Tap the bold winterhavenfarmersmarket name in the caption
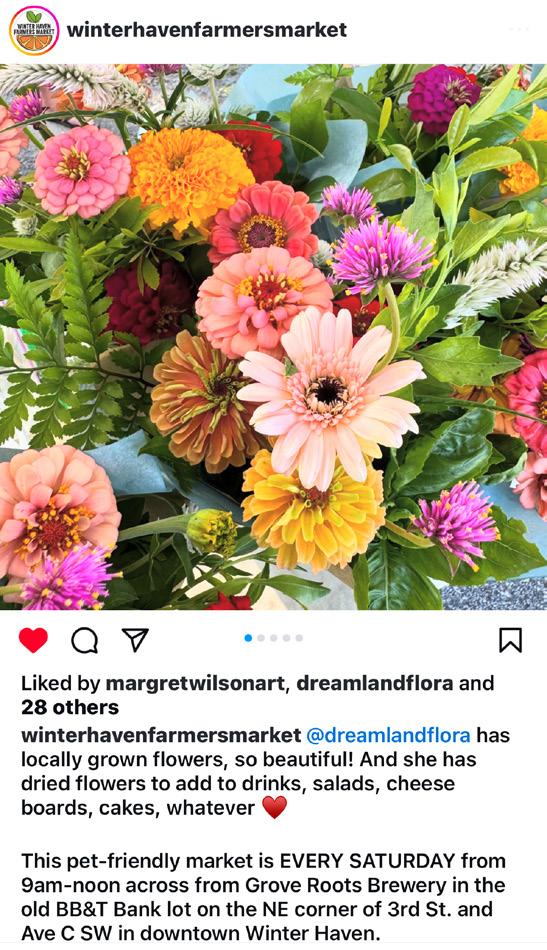The width and height of the screenshot is (547, 950). click(x=161, y=735)
